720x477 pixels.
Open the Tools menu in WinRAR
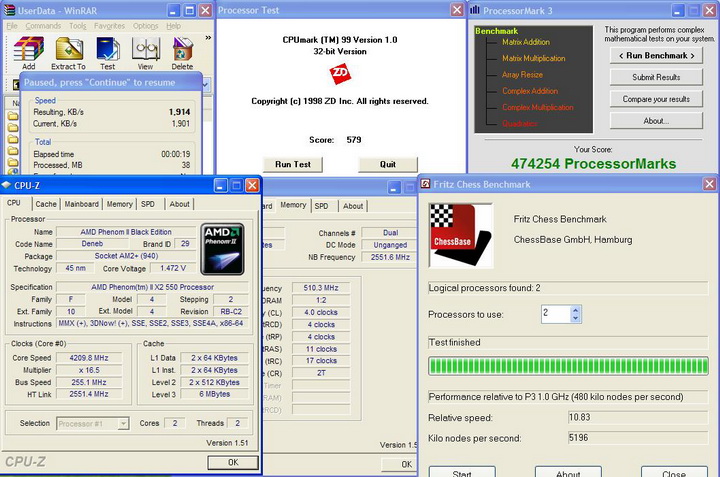[x=78, y=26]
